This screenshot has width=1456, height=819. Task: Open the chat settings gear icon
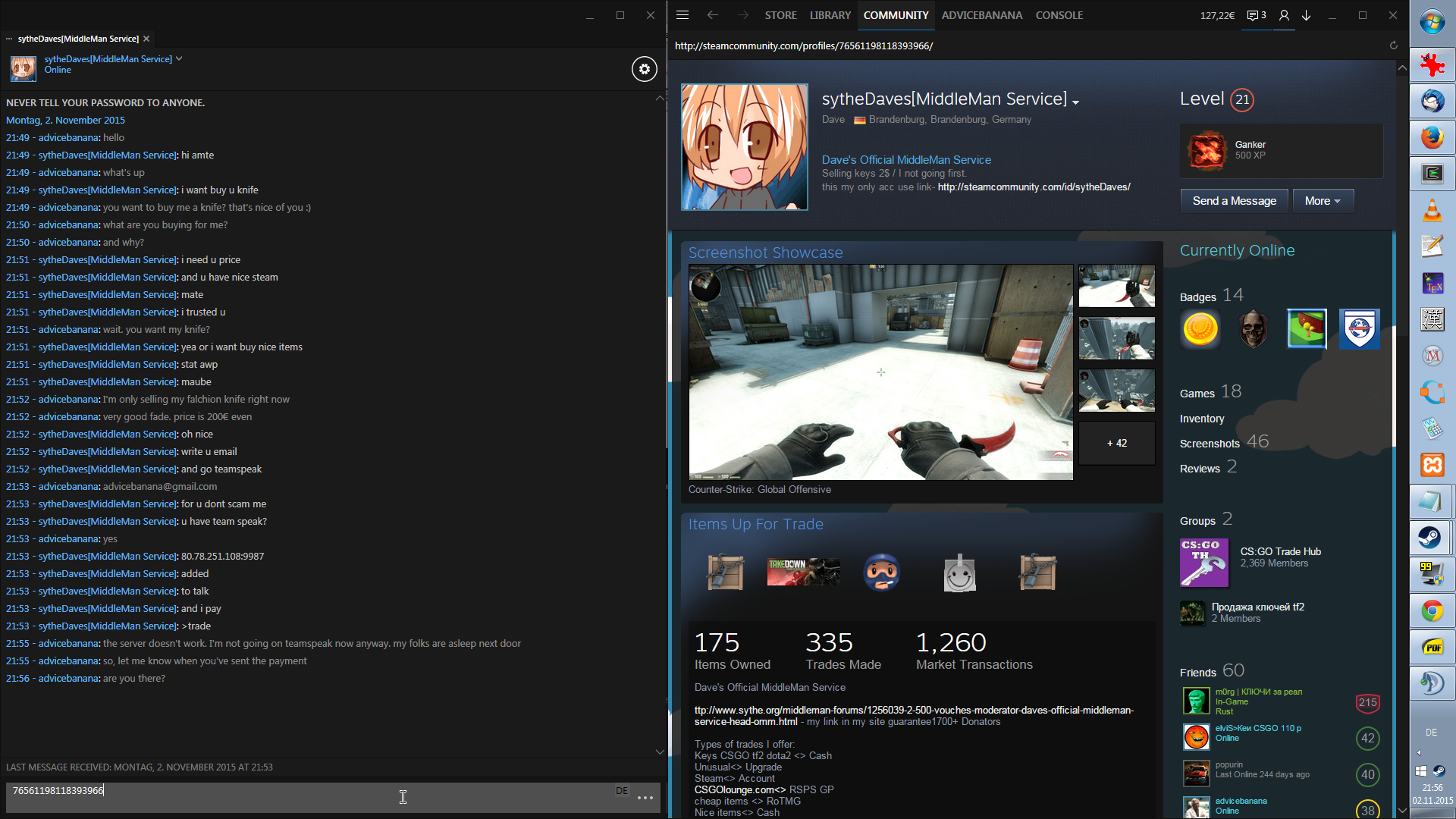click(x=644, y=69)
